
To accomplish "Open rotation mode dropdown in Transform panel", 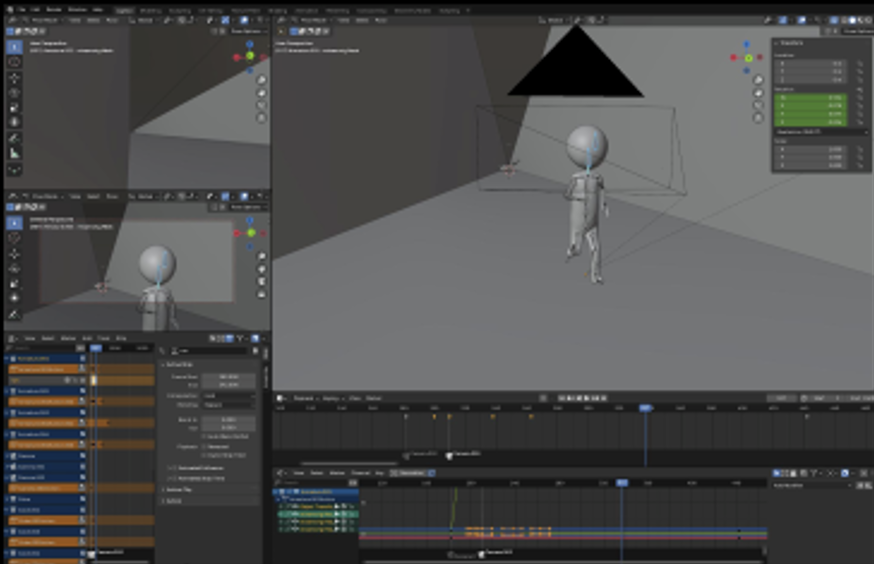I will [x=822, y=132].
